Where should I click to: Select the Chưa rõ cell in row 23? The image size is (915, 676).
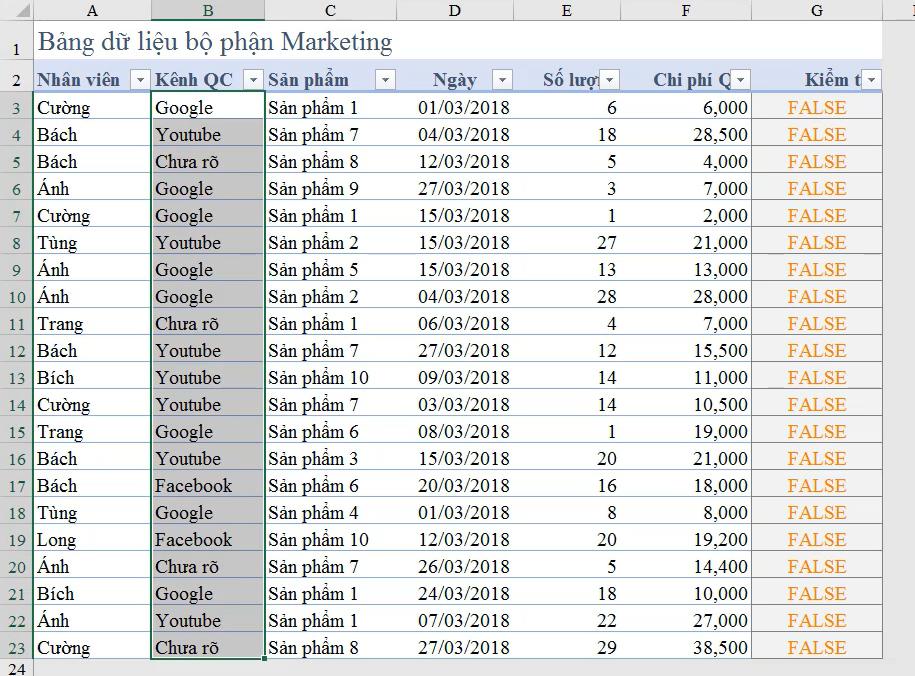[207, 647]
